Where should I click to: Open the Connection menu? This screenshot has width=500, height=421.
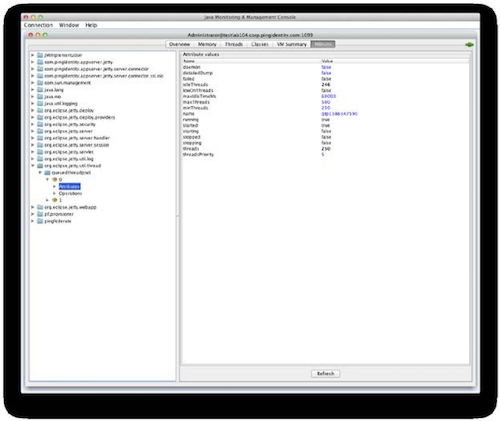click(x=38, y=25)
